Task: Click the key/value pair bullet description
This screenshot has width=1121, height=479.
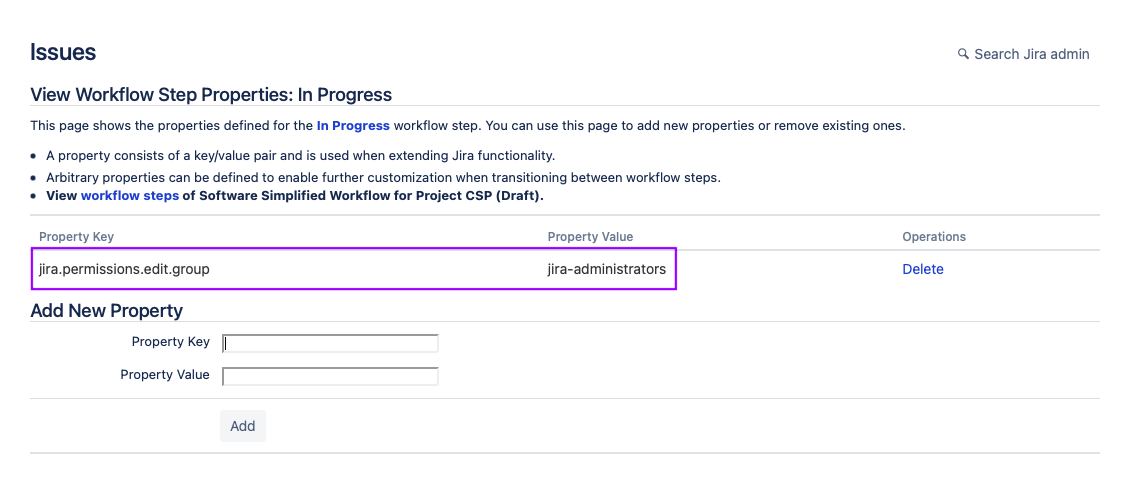Action: tap(300, 156)
